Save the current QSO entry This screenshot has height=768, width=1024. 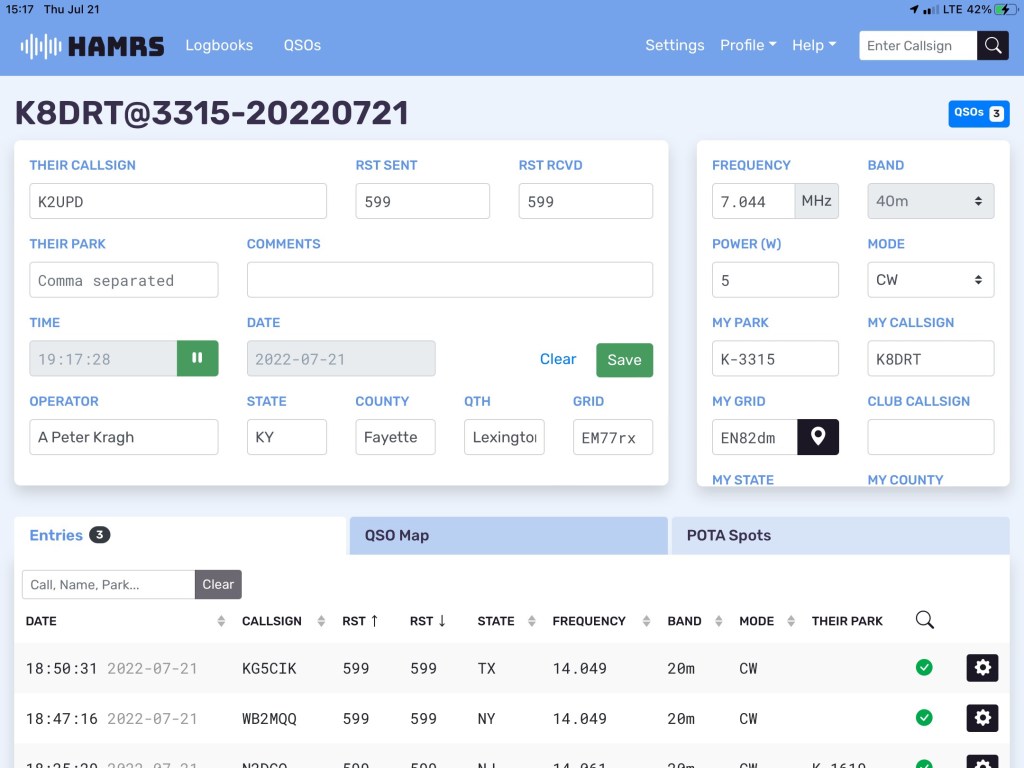(624, 360)
